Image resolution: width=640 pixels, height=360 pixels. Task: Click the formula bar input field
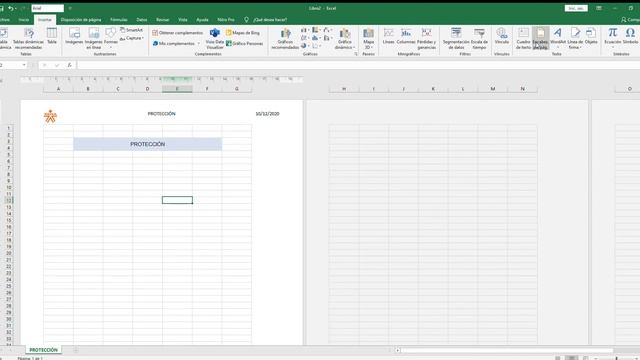[358, 65]
